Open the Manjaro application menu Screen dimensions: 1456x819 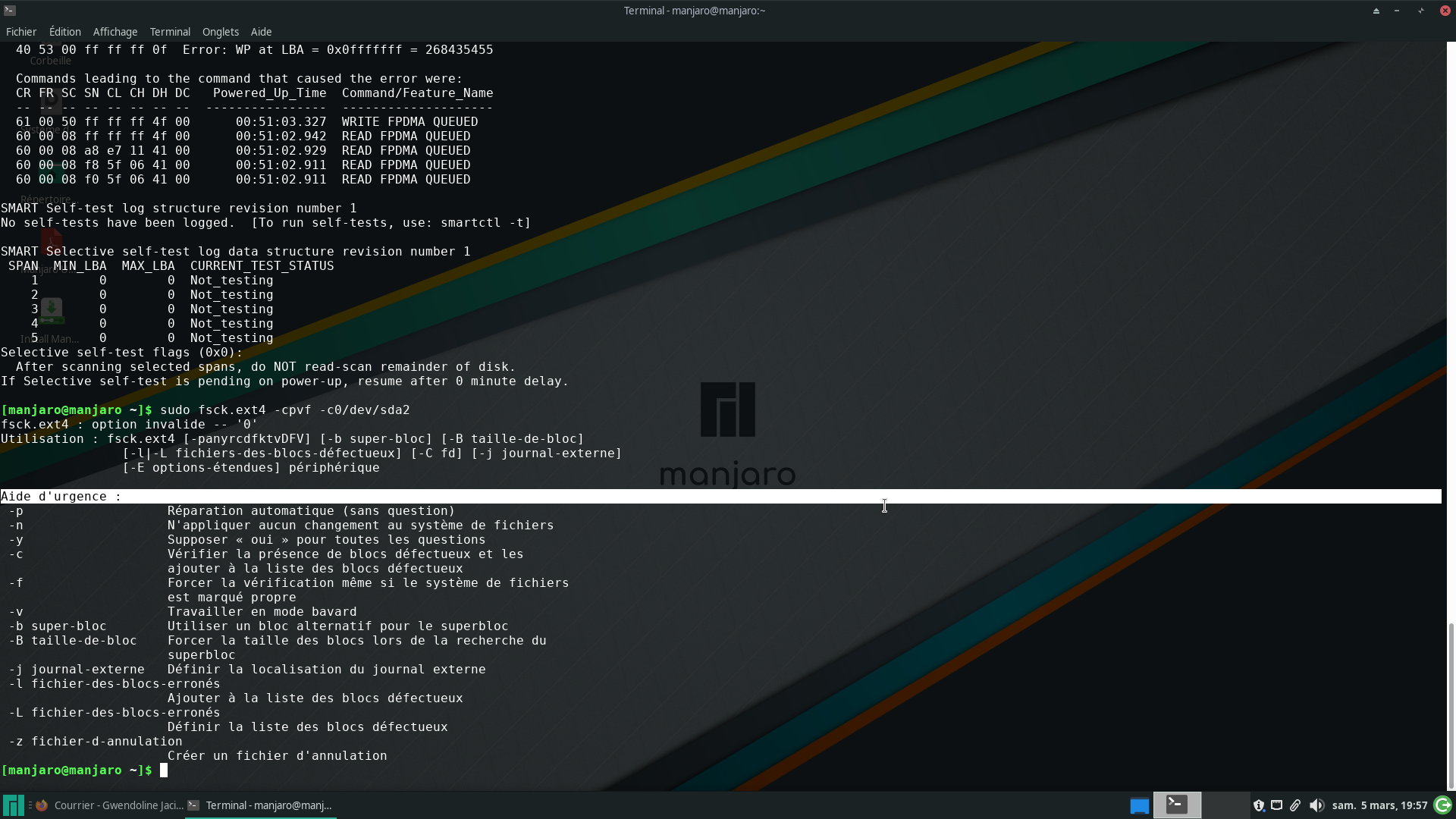[13, 805]
